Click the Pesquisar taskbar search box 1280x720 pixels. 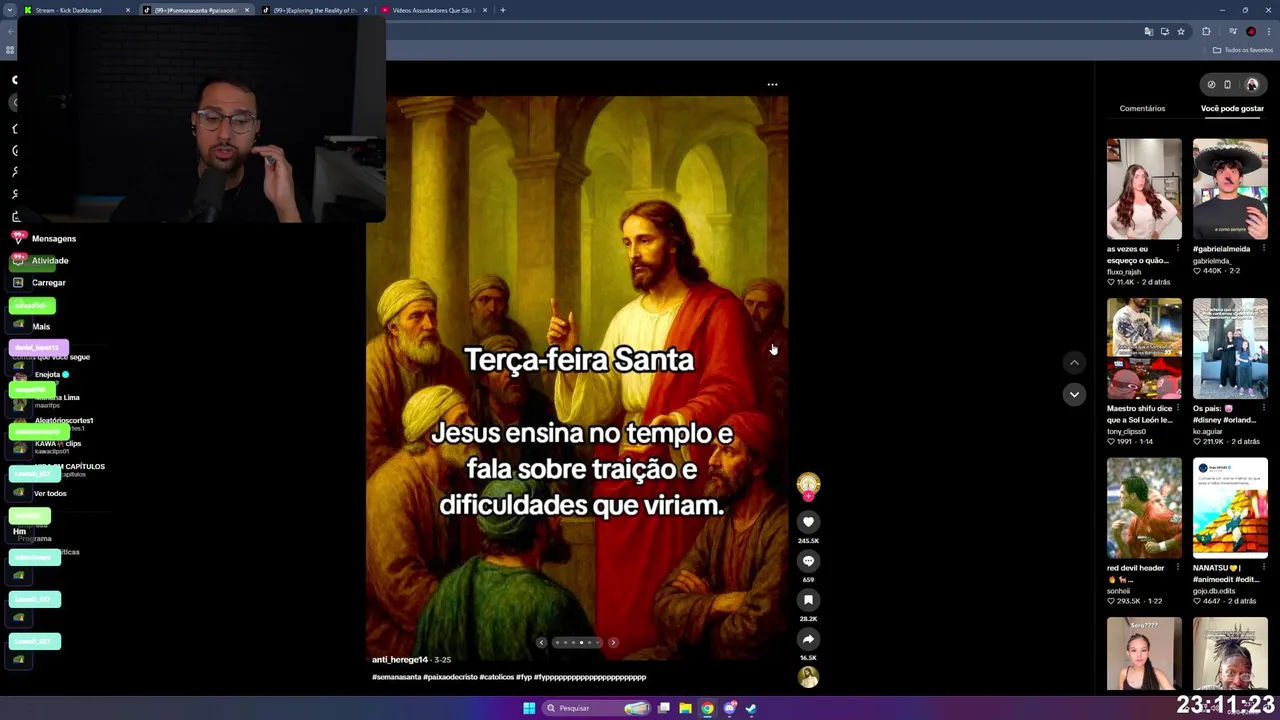pyautogui.click(x=597, y=708)
